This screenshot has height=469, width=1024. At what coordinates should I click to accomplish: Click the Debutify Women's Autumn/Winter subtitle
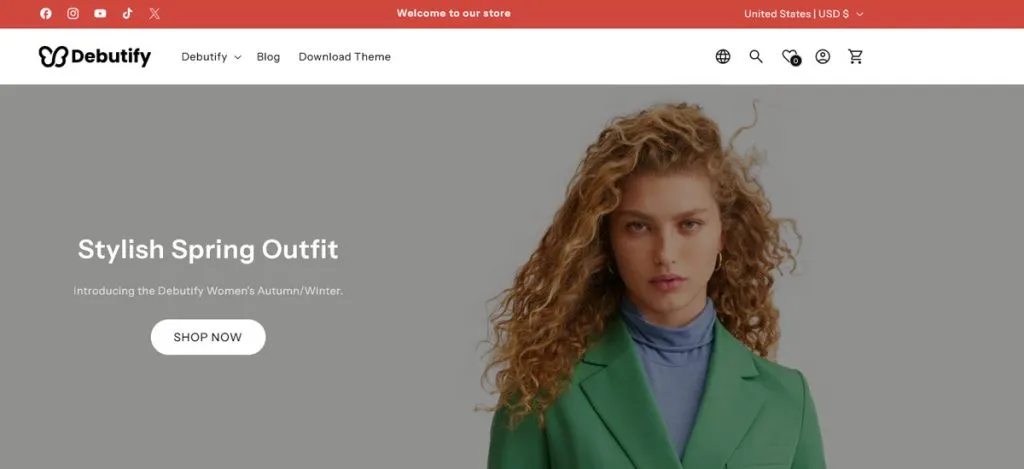(208, 291)
